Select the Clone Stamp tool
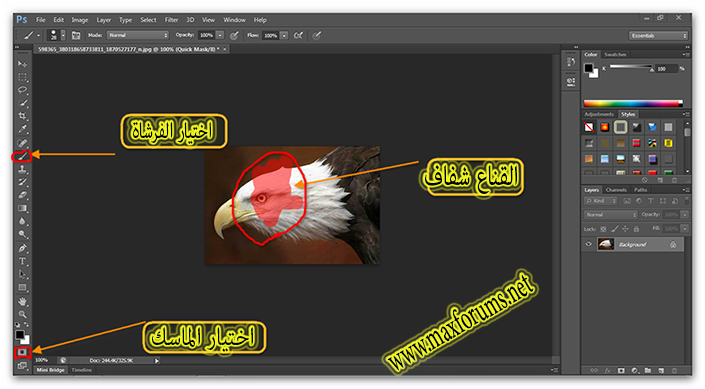 22,170
